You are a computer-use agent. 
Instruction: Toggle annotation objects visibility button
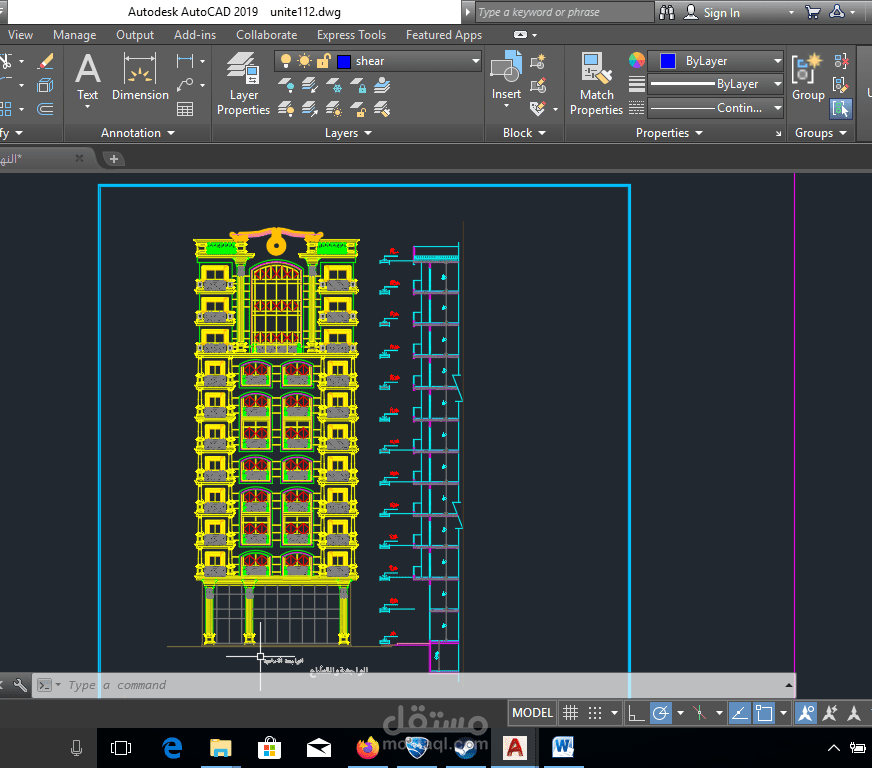pos(805,713)
